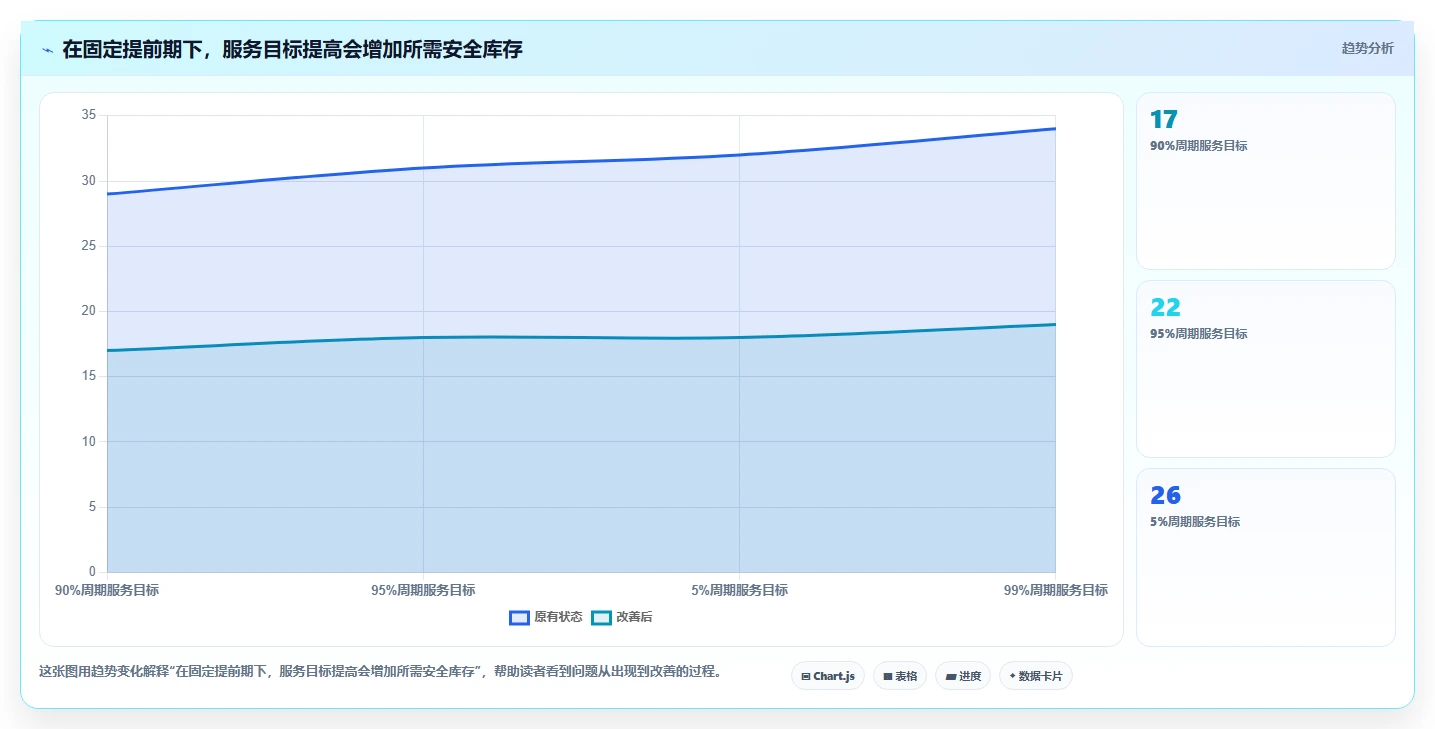Viewport: 1435px width, 729px height.
Task: Click the 趋势分析 label in header
Action: pyautogui.click(x=1367, y=48)
